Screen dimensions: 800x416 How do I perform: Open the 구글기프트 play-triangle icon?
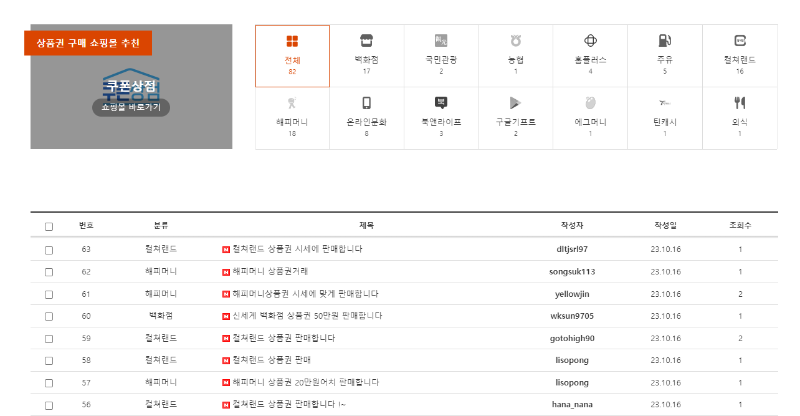[x=515, y=103]
